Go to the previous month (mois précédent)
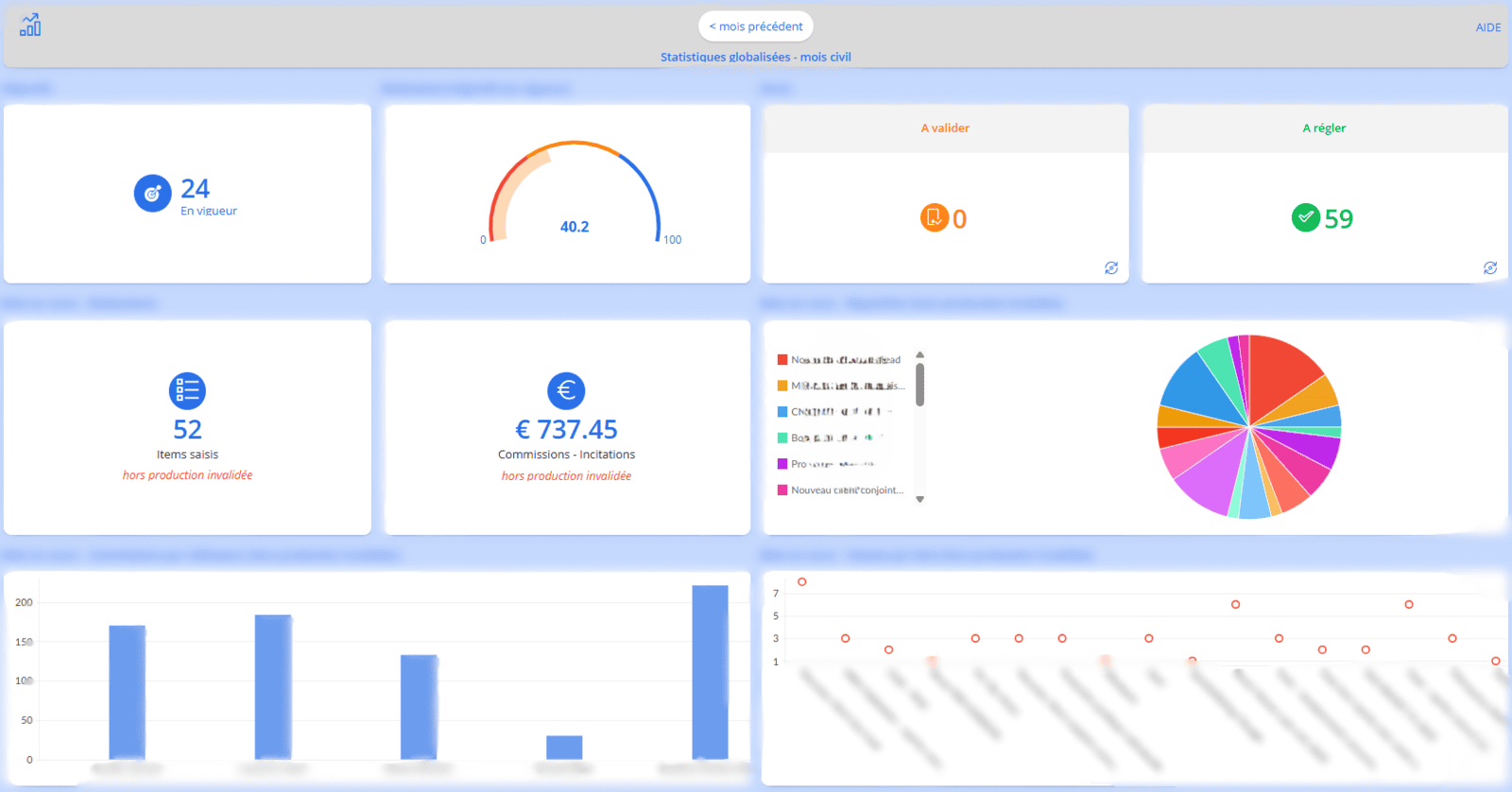 (x=756, y=26)
